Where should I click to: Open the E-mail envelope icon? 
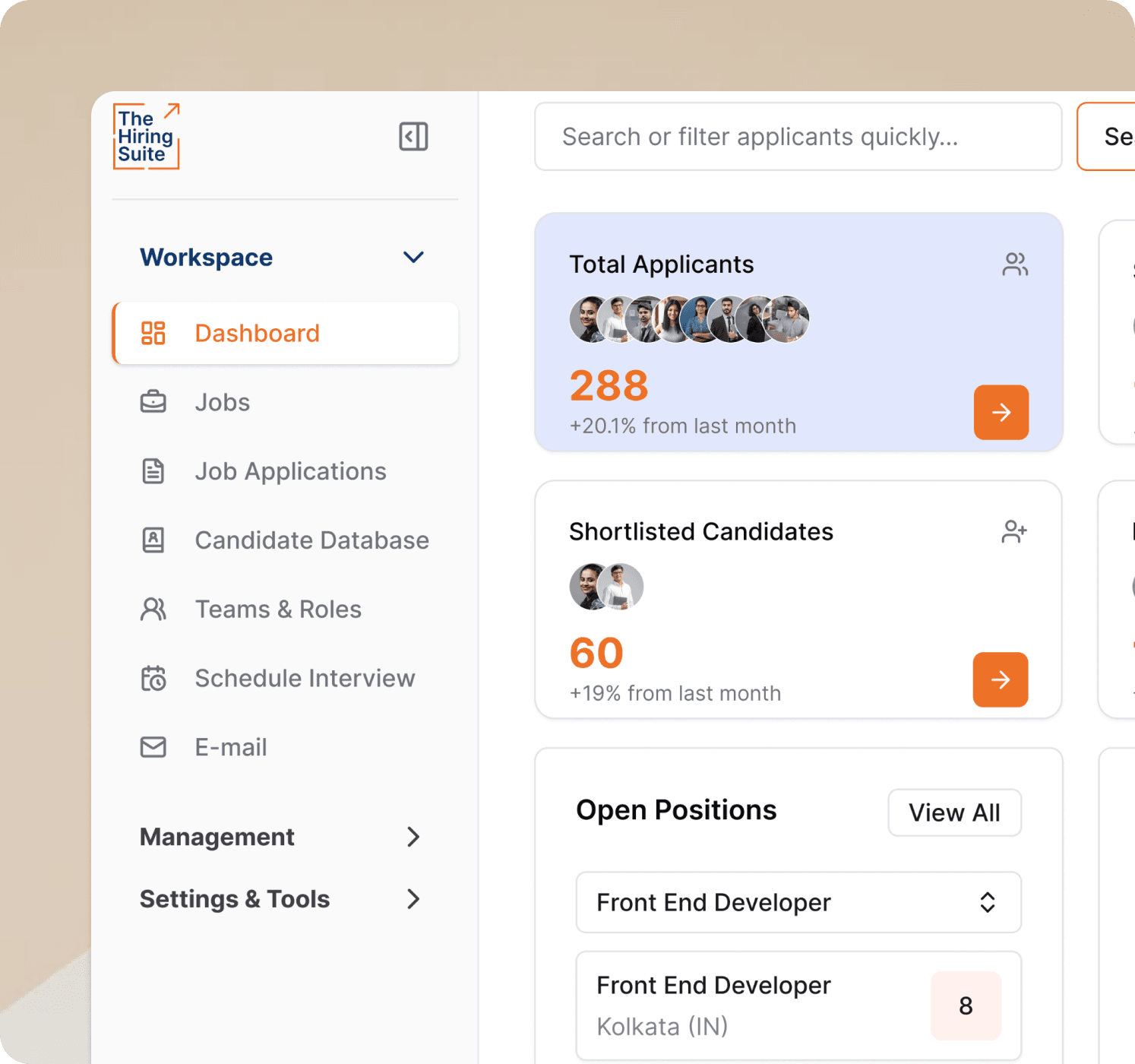[x=153, y=747]
